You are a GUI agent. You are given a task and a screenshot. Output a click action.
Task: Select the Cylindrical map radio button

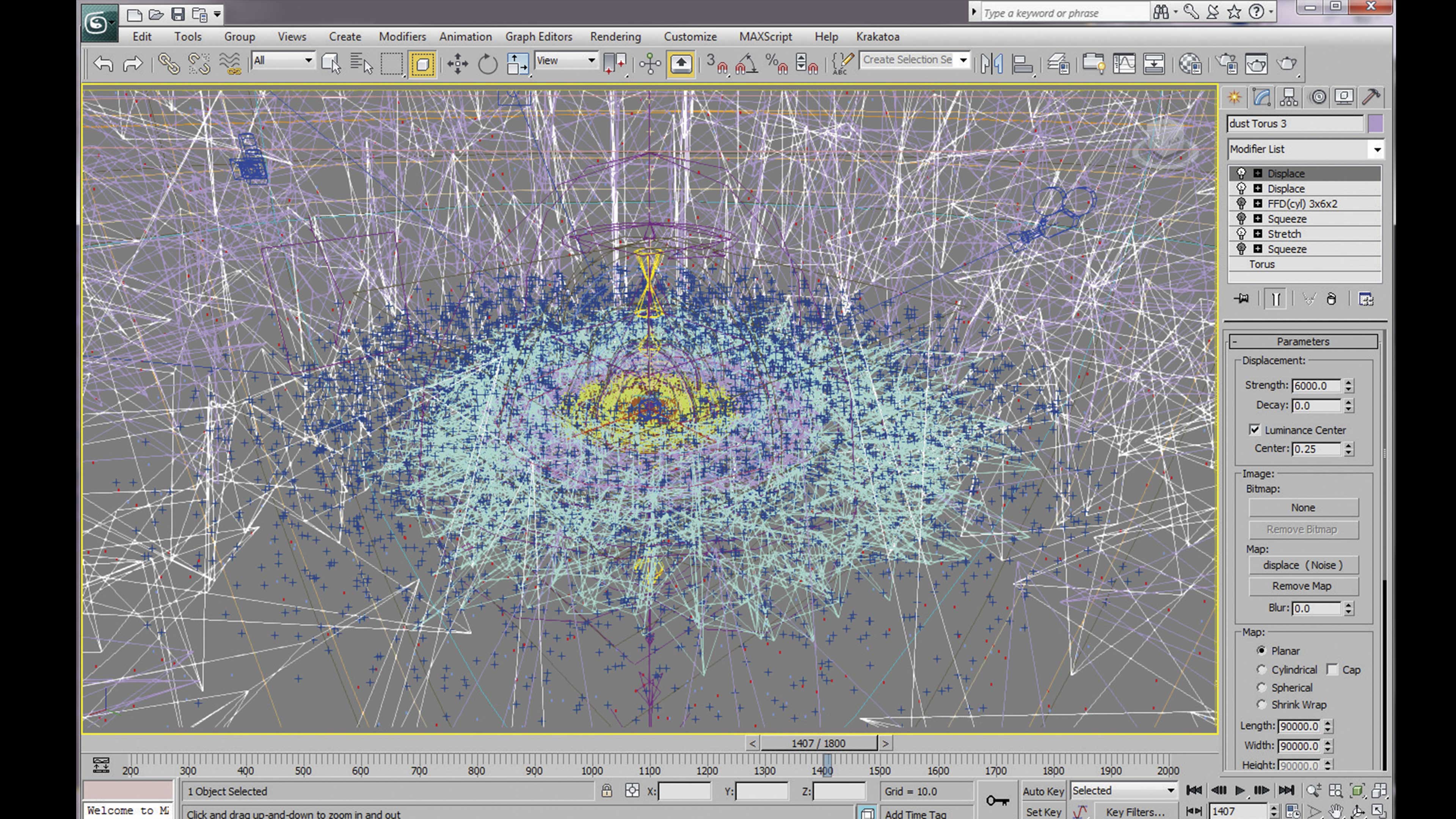[1261, 669]
